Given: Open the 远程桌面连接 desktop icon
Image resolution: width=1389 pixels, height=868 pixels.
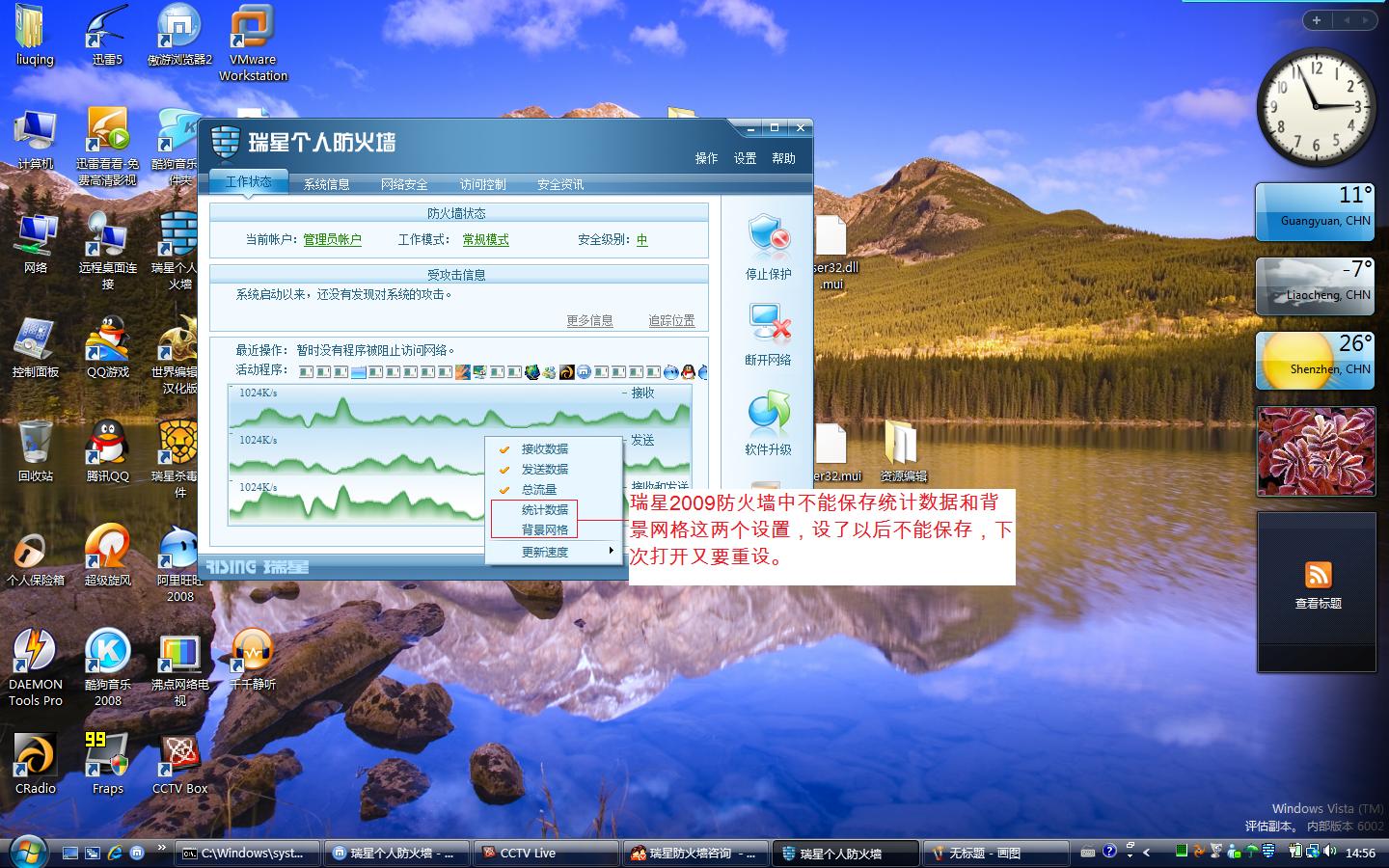Looking at the screenshot, I should [107, 251].
